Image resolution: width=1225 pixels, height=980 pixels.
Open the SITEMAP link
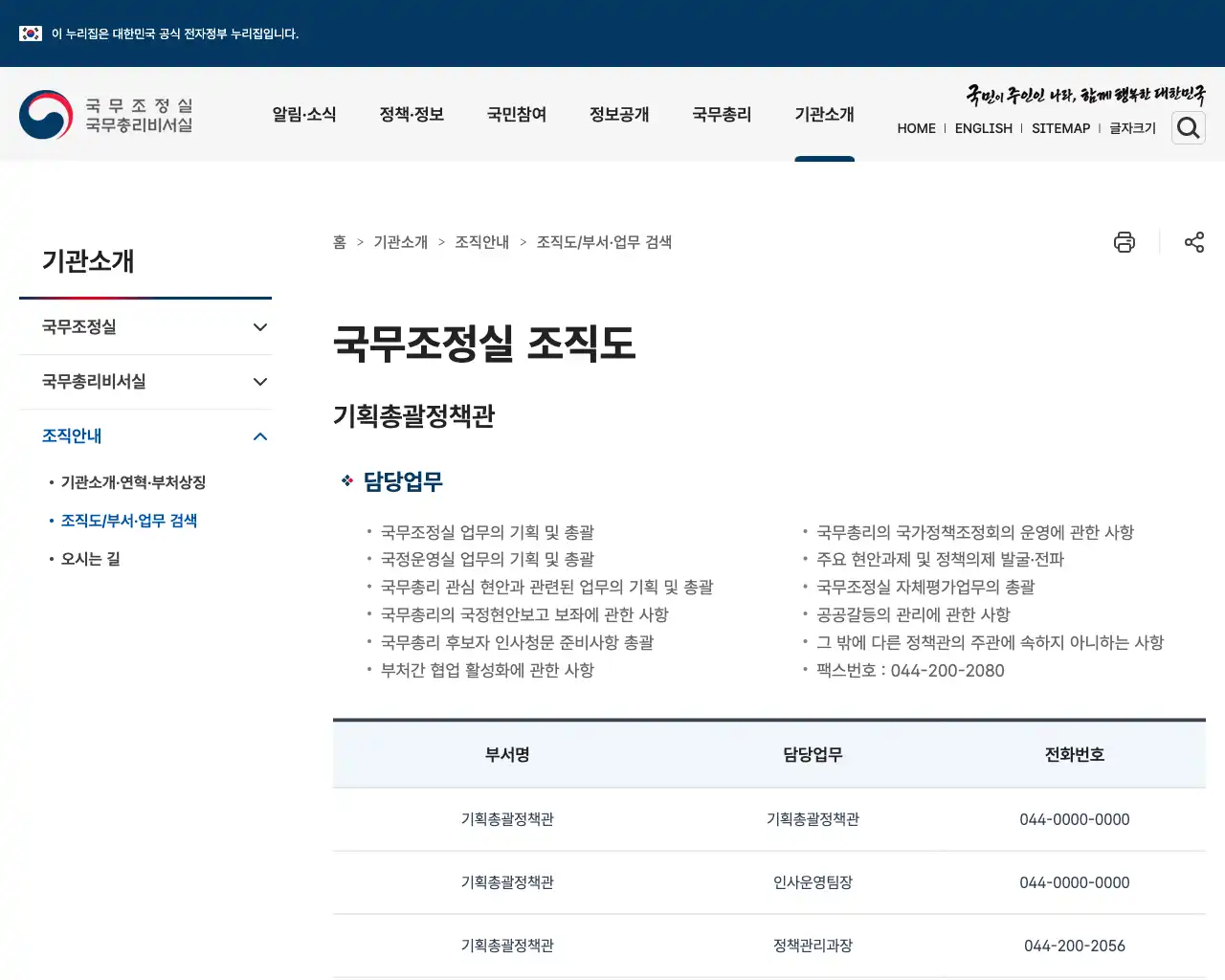tap(1060, 128)
